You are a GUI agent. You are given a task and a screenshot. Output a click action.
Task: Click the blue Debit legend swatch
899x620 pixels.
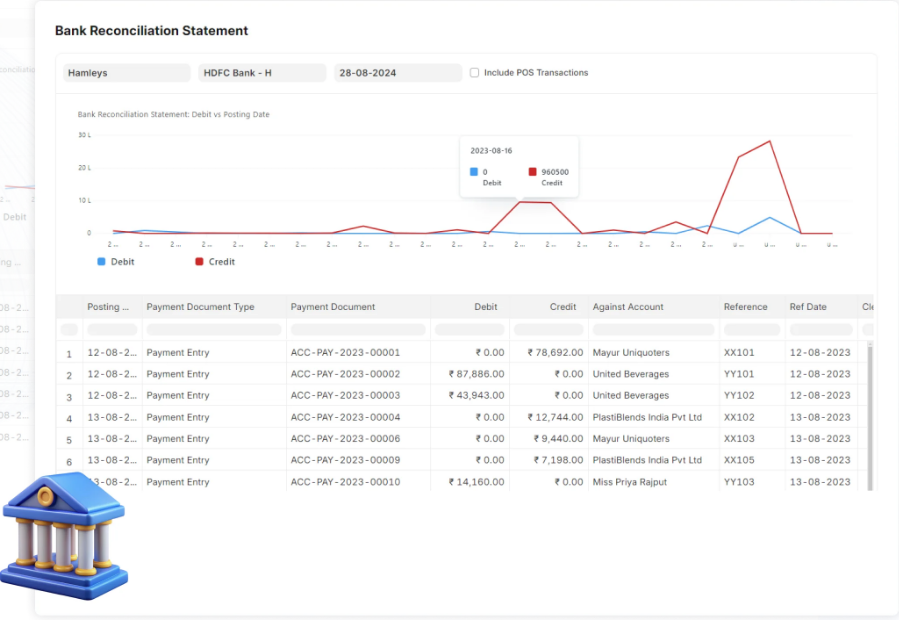[101, 262]
